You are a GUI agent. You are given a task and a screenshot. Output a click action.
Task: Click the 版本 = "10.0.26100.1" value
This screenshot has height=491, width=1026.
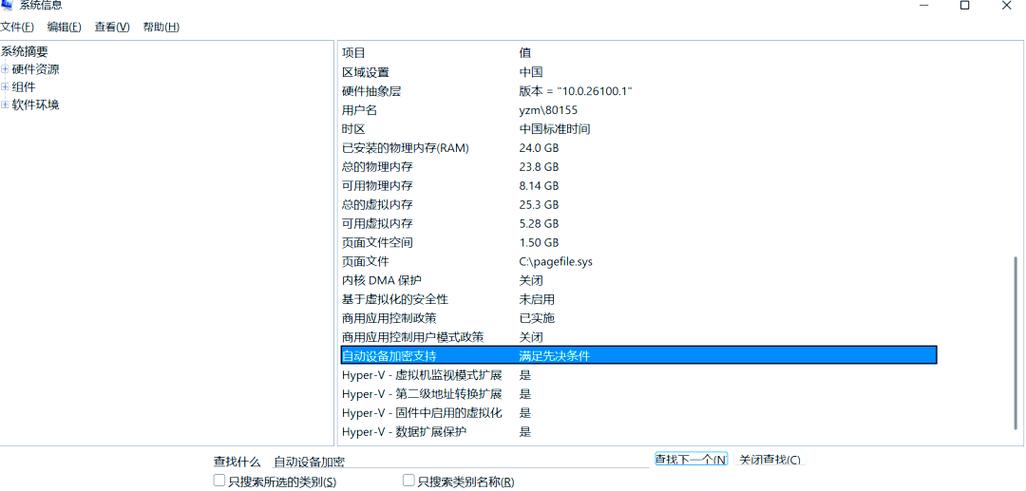[x=576, y=91]
